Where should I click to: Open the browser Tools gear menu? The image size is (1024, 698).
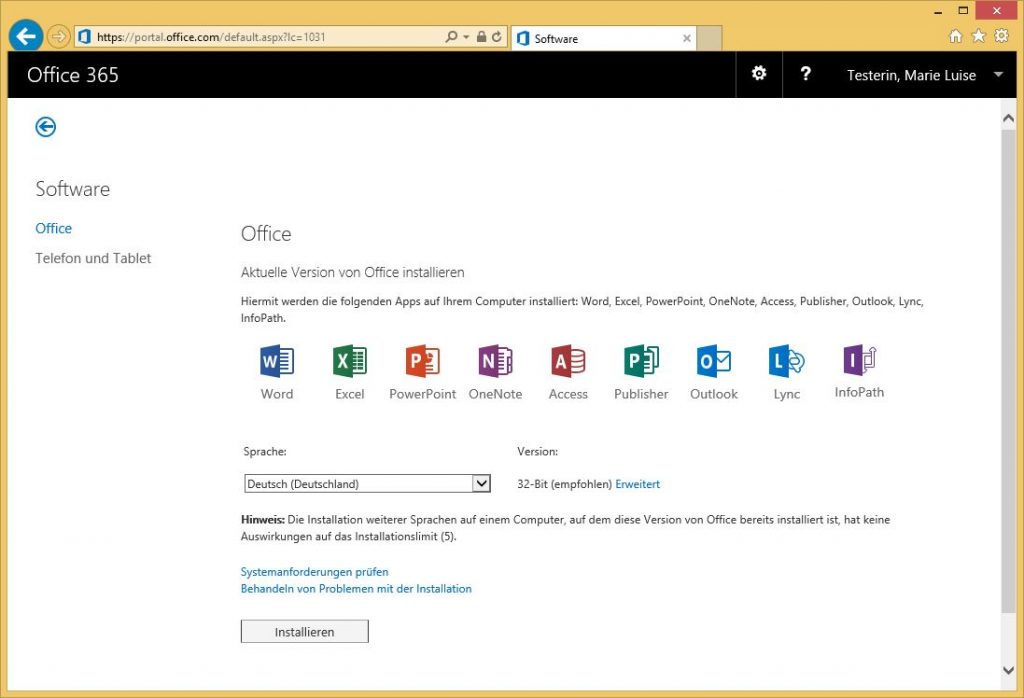[x=1001, y=36]
